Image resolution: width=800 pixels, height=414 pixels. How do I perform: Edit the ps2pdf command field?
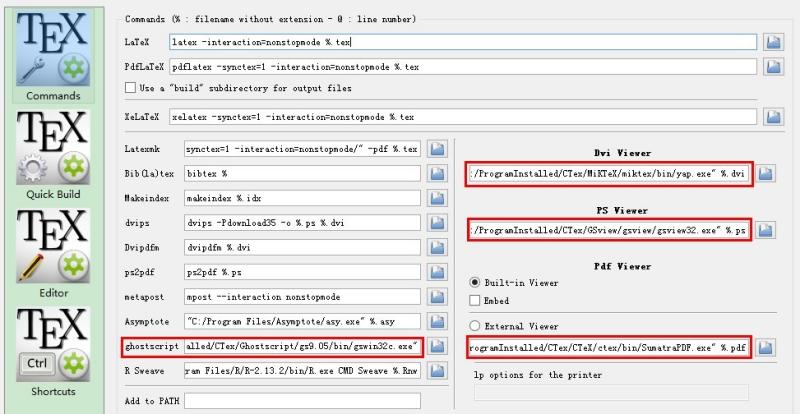pyautogui.click(x=303, y=272)
